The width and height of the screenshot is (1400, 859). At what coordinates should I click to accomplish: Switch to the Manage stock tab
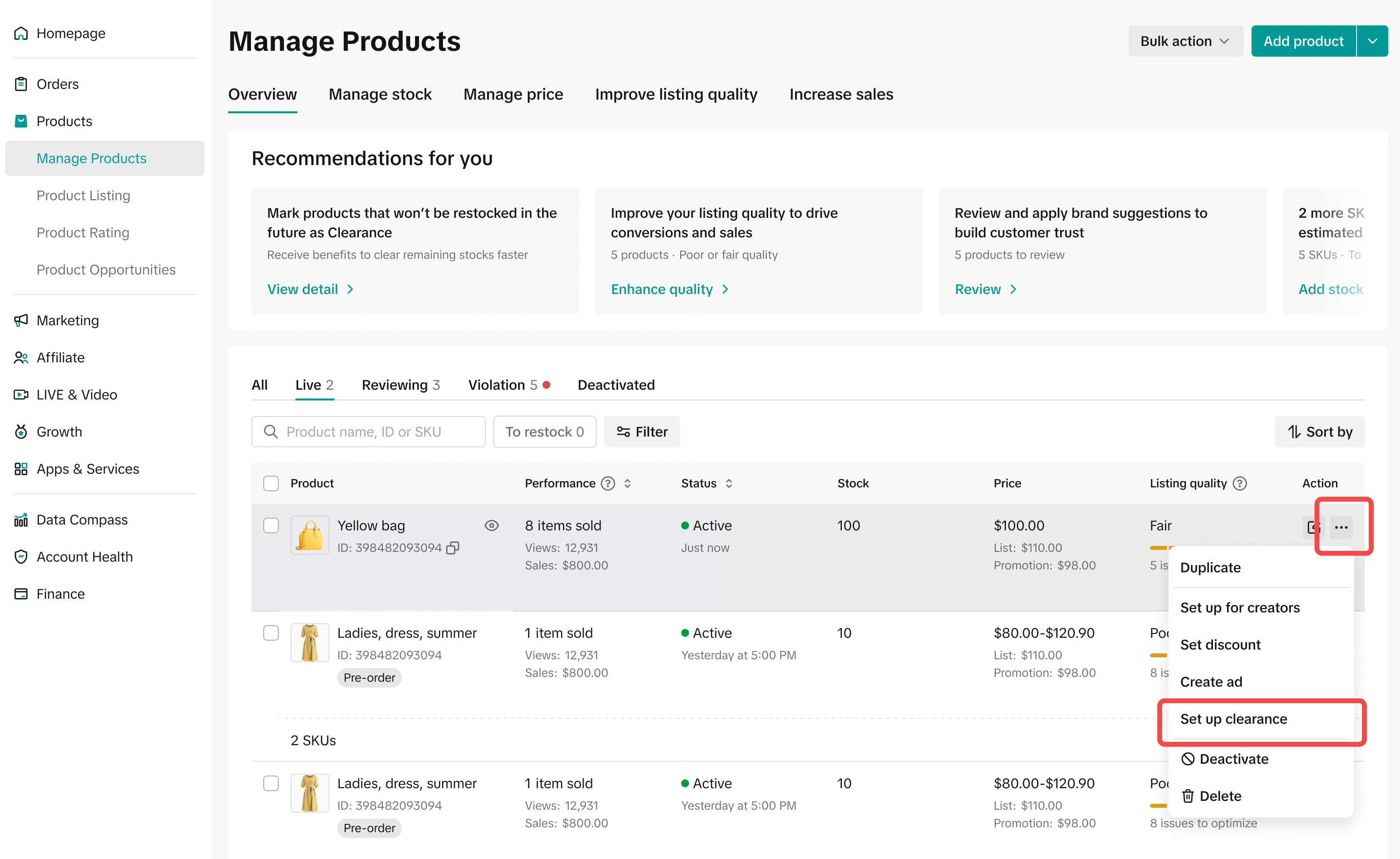point(380,94)
